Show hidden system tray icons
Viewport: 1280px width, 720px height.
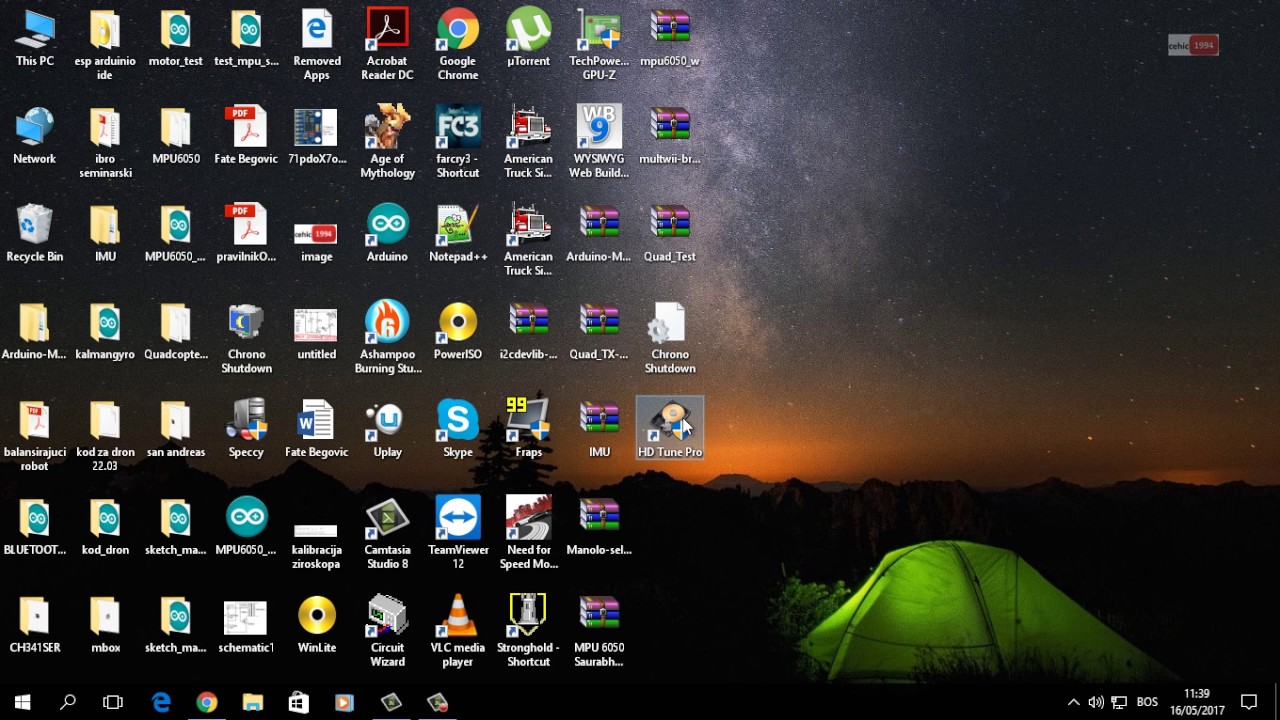(1073, 702)
